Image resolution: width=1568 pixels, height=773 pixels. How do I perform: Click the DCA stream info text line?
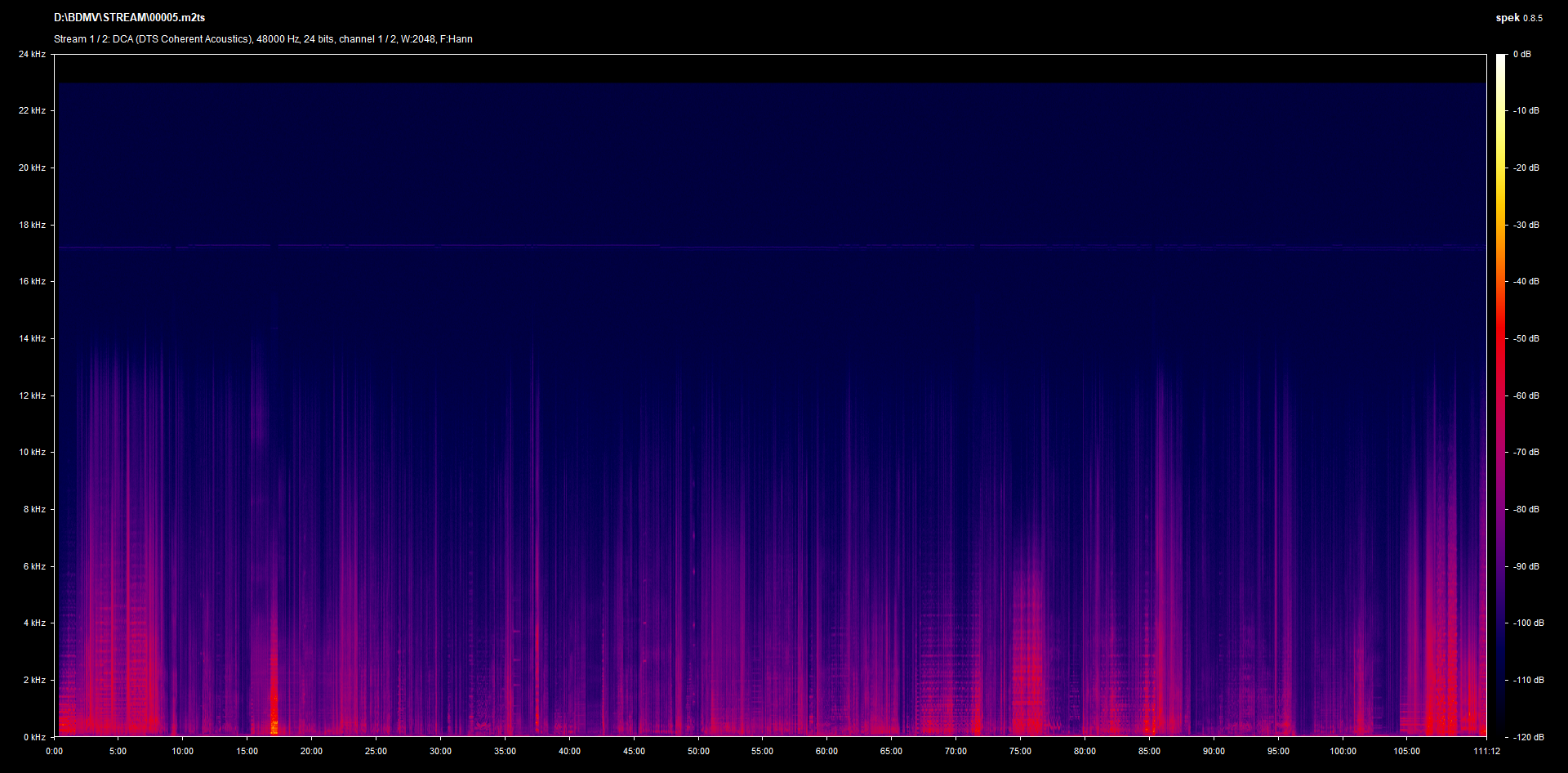(263, 39)
